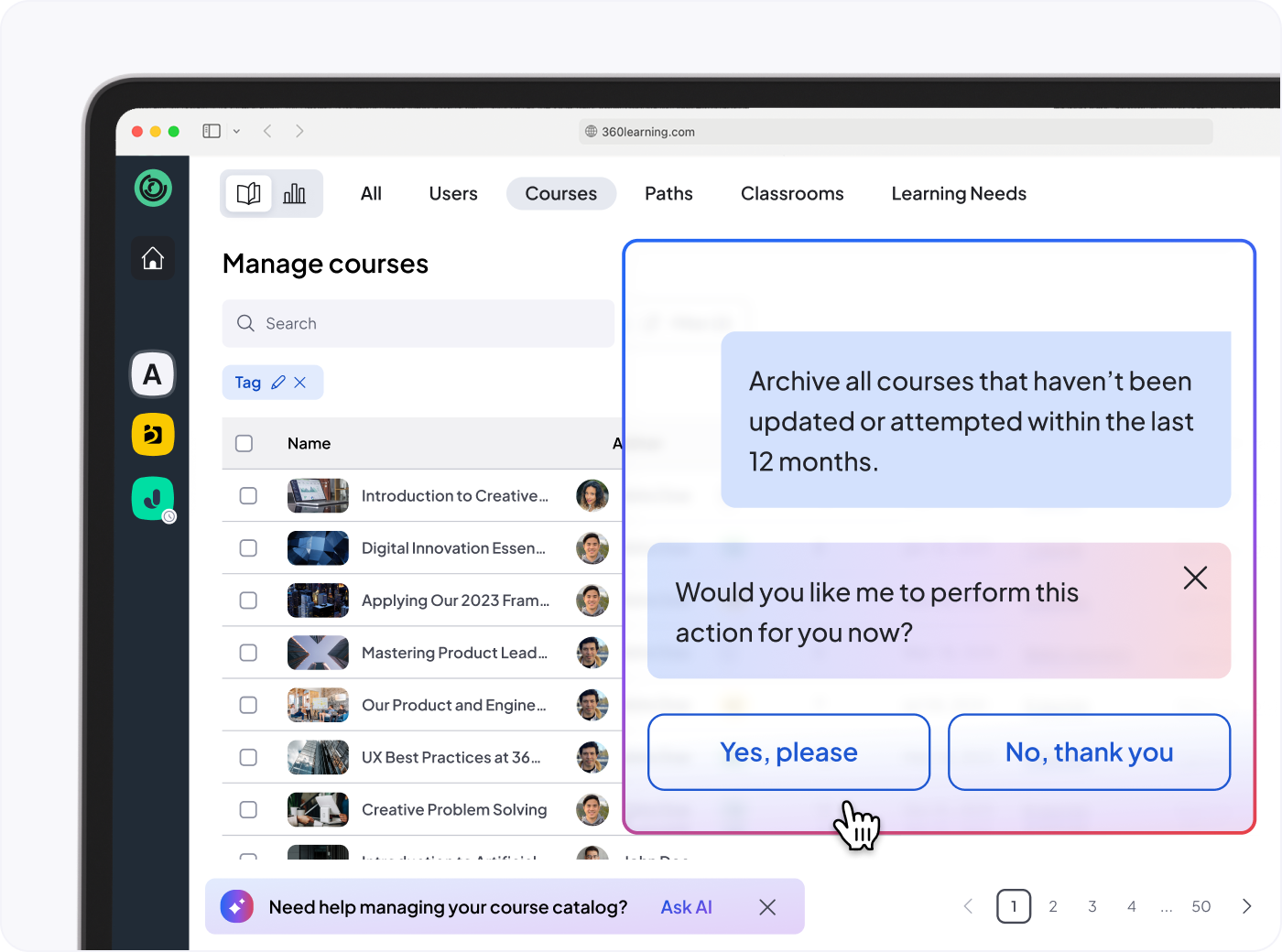The image size is (1282, 952).
Task: Check Mastering Product Lead course checkbox
Action: coord(248,653)
